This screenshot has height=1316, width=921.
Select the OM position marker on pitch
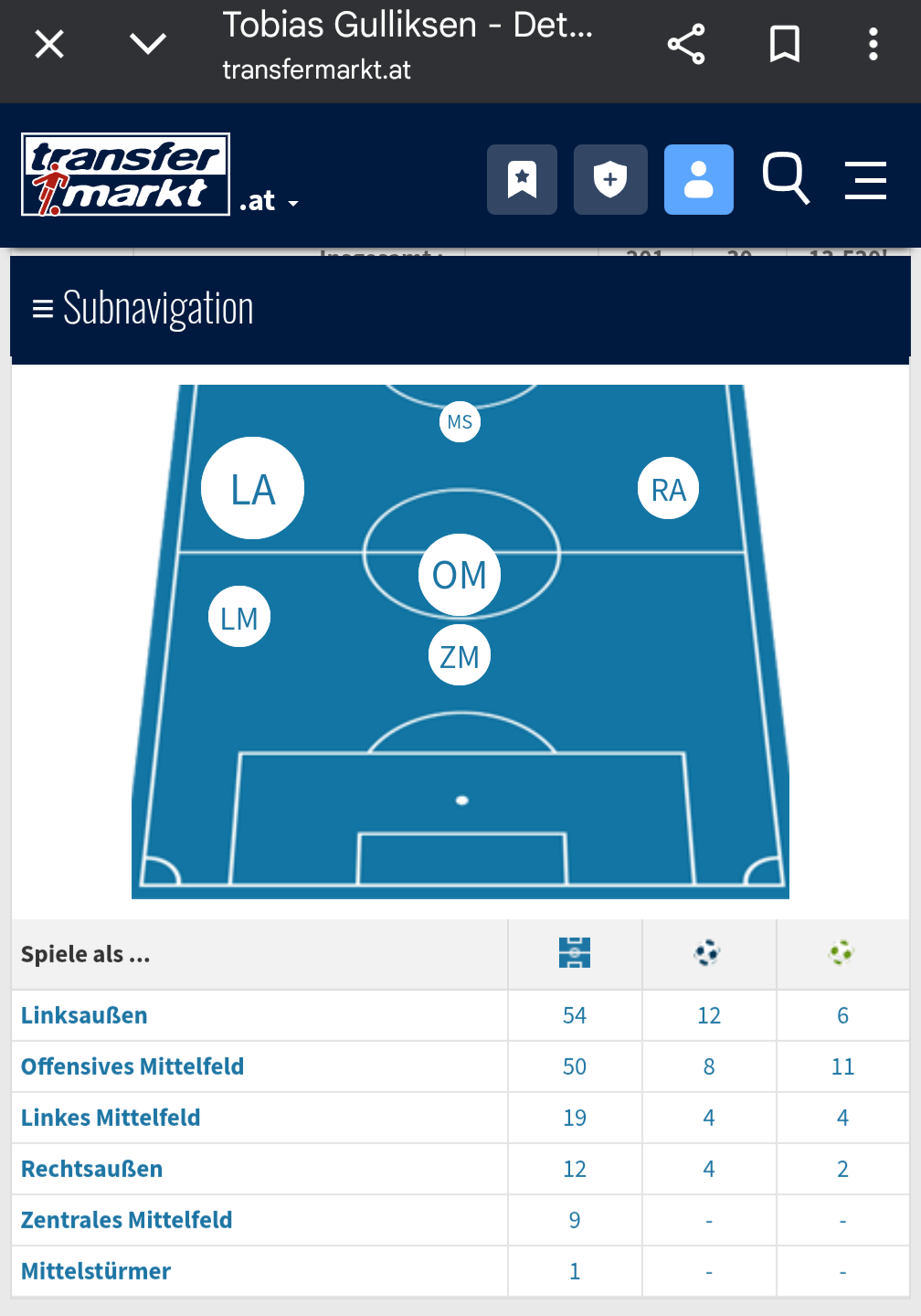pyautogui.click(x=460, y=575)
